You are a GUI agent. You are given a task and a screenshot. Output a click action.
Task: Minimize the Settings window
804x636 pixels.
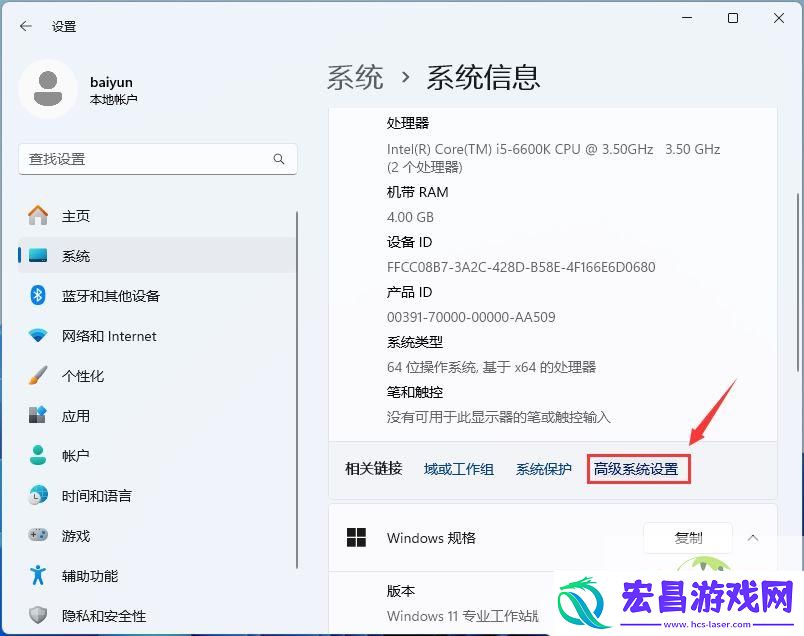pyautogui.click(x=687, y=18)
